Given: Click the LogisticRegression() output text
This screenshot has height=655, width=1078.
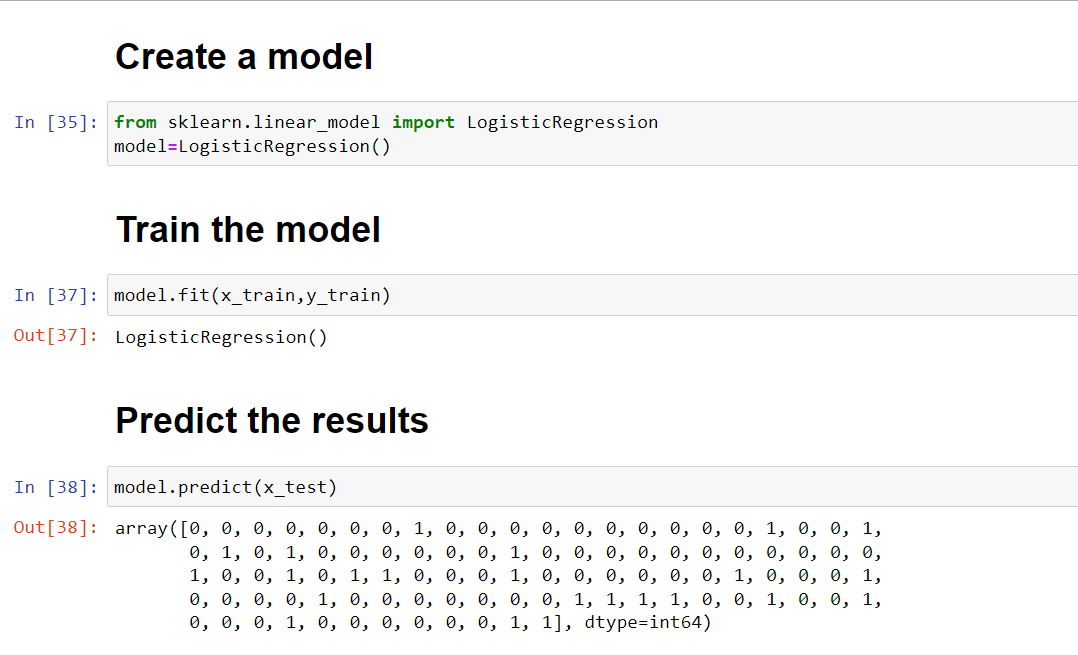Looking at the screenshot, I should (x=221, y=337).
